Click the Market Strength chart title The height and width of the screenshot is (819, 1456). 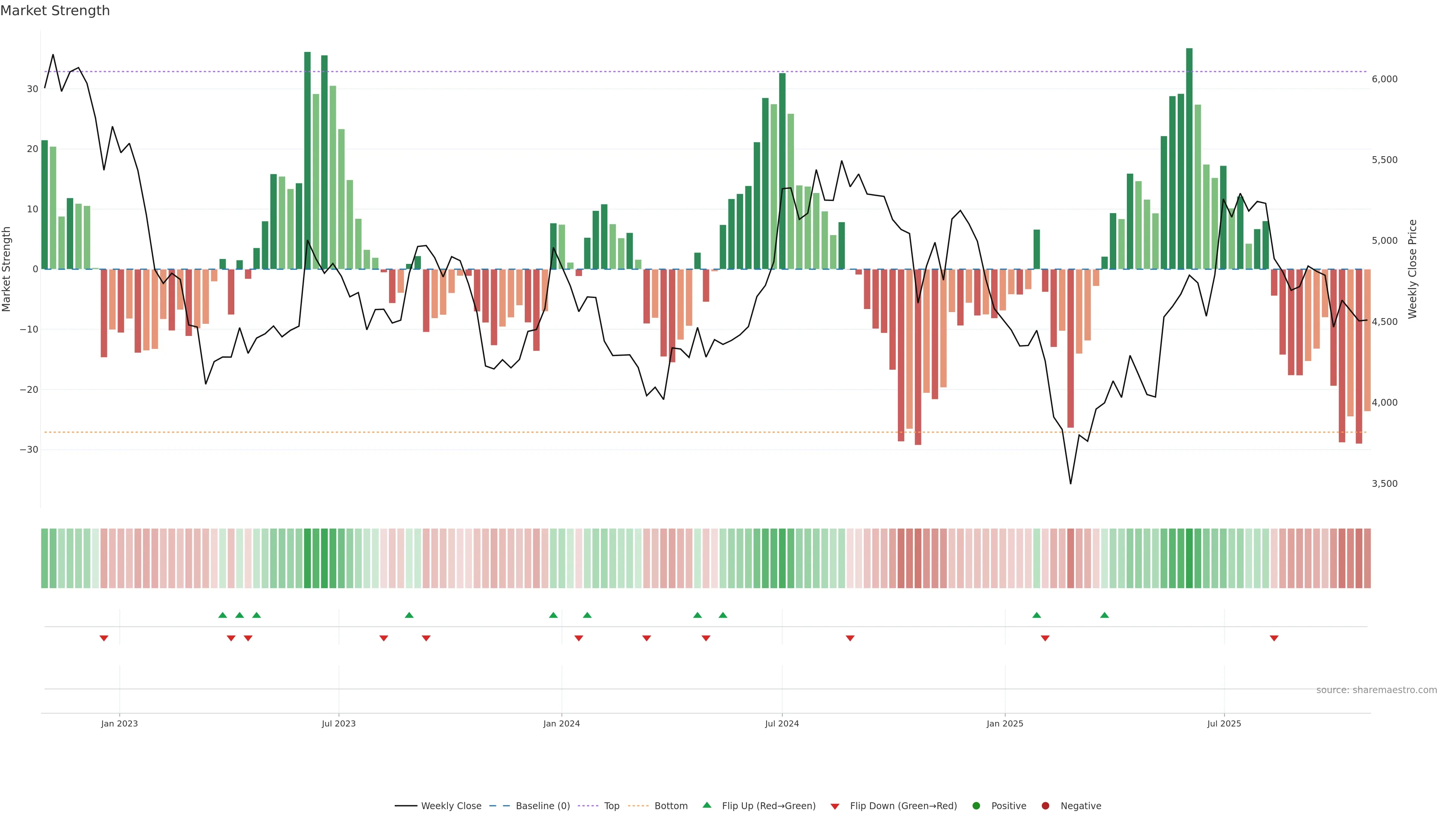point(55,10)
